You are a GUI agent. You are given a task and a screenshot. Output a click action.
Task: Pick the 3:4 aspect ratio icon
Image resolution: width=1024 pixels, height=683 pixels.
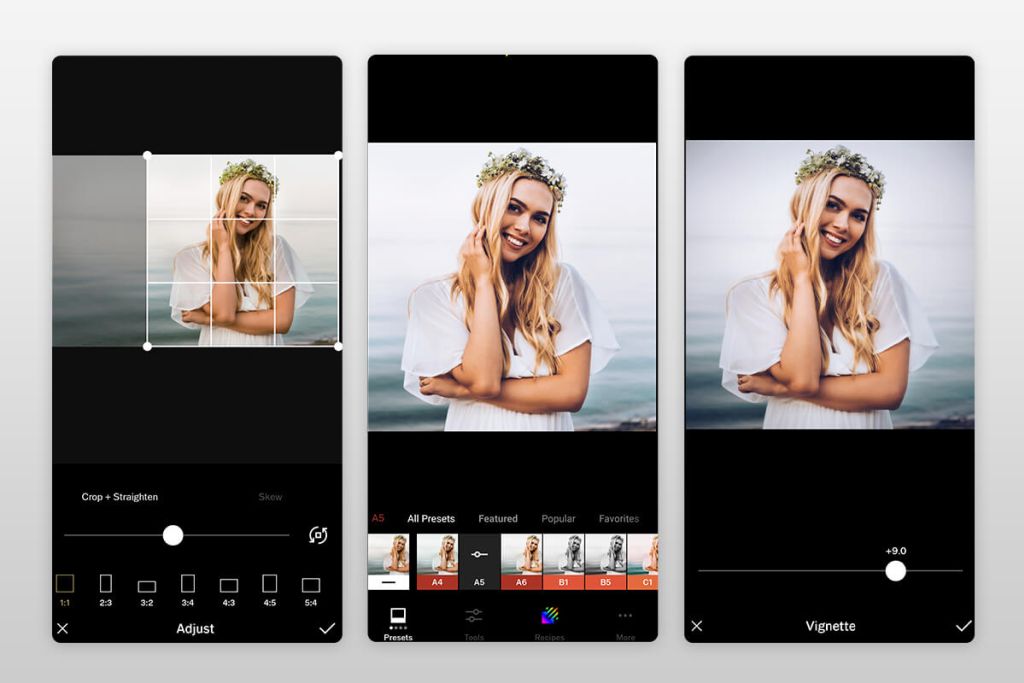188,583
